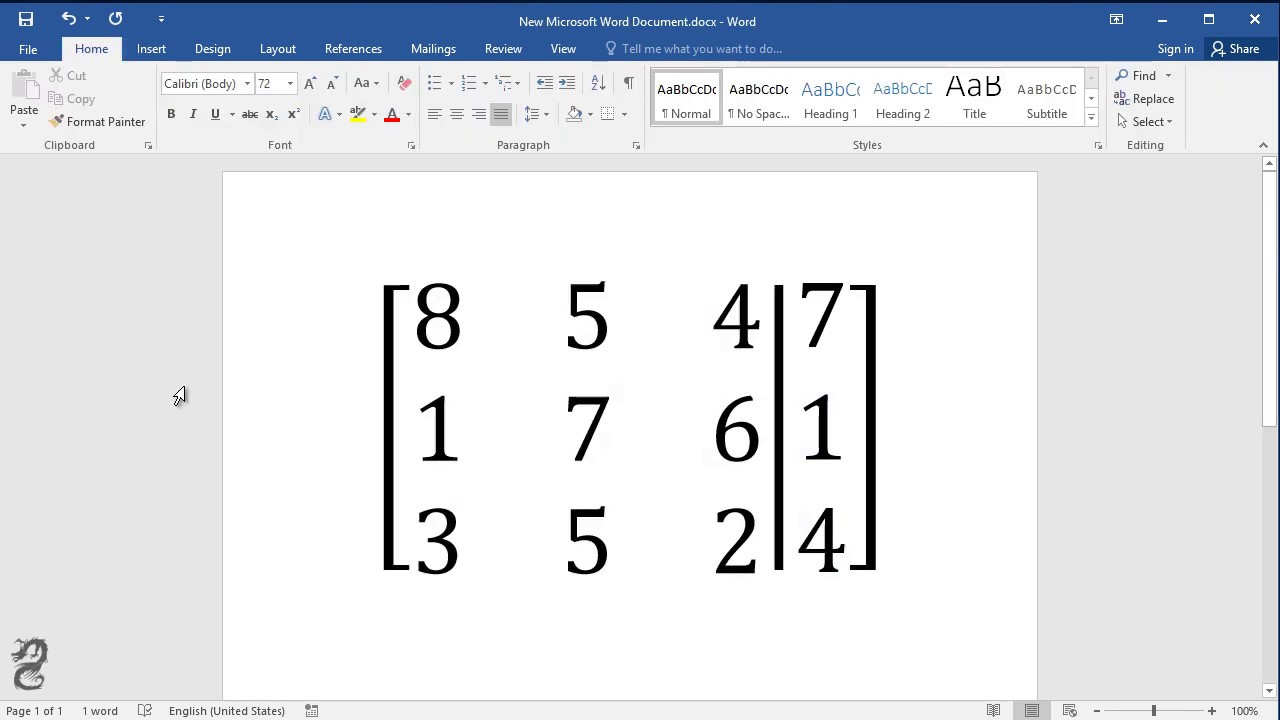Toggle bold formatting
The height and width of the screenshot is (720, 1280).
(x=171, y=114)
